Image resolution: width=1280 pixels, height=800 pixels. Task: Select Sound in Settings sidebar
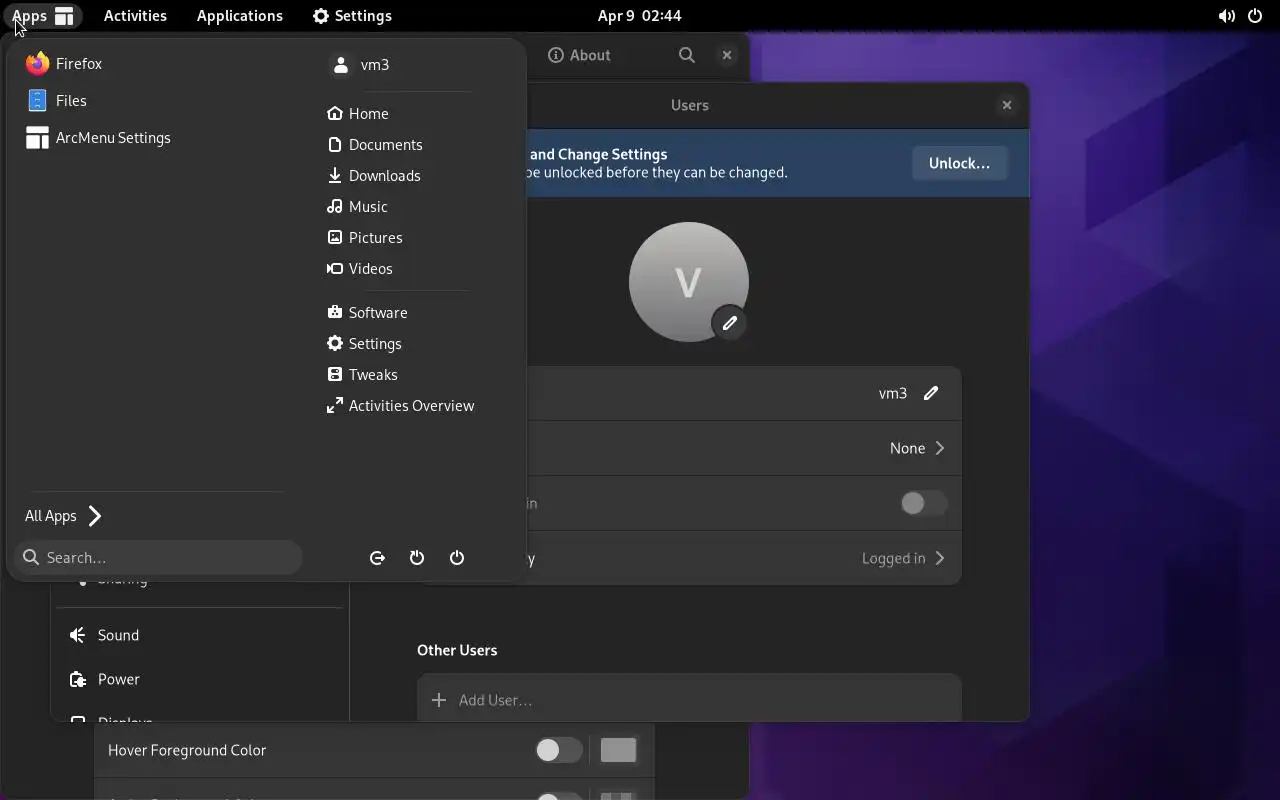pyautogui.click(x=200, y=635)
